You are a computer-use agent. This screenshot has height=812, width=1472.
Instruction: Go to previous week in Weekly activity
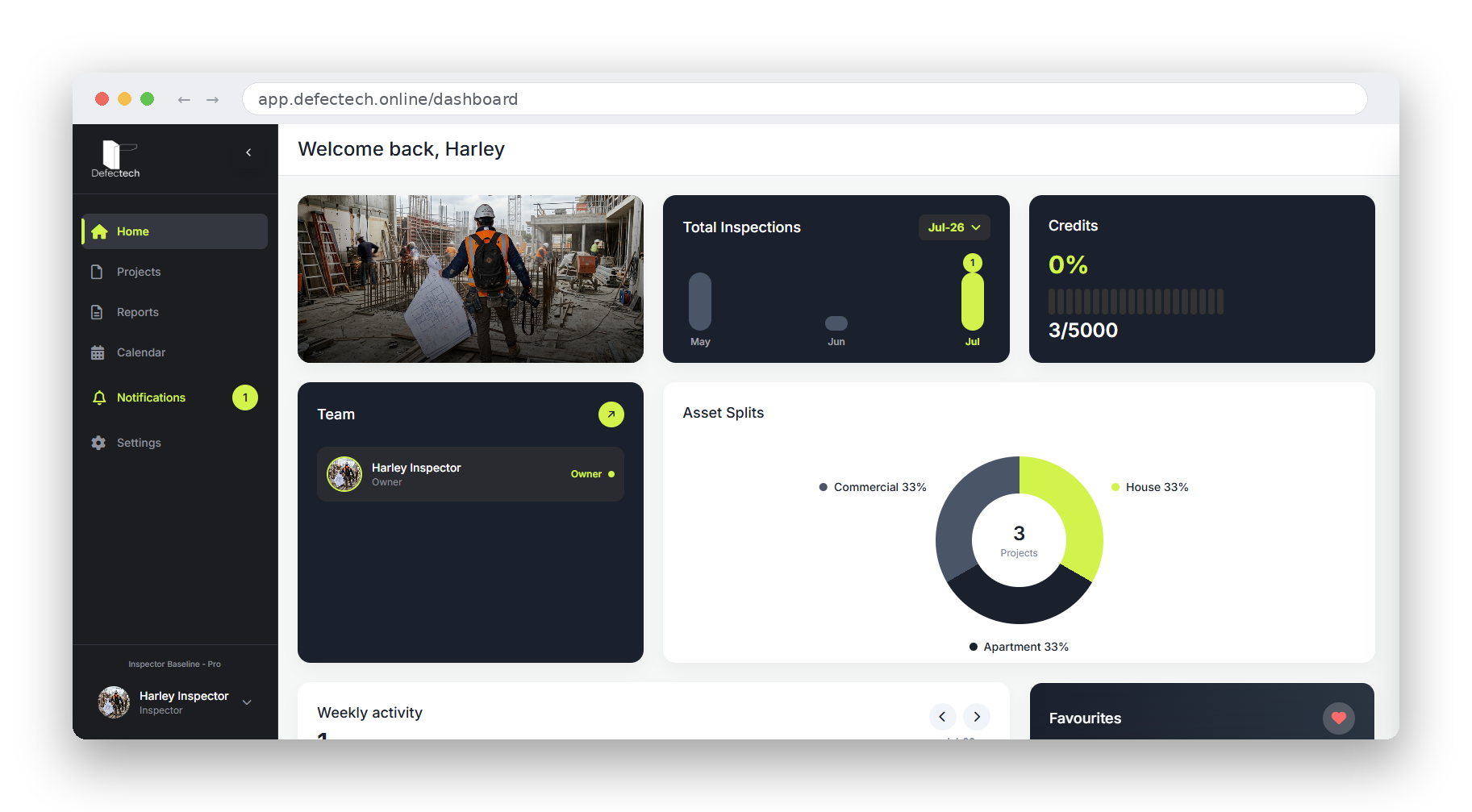942,716
